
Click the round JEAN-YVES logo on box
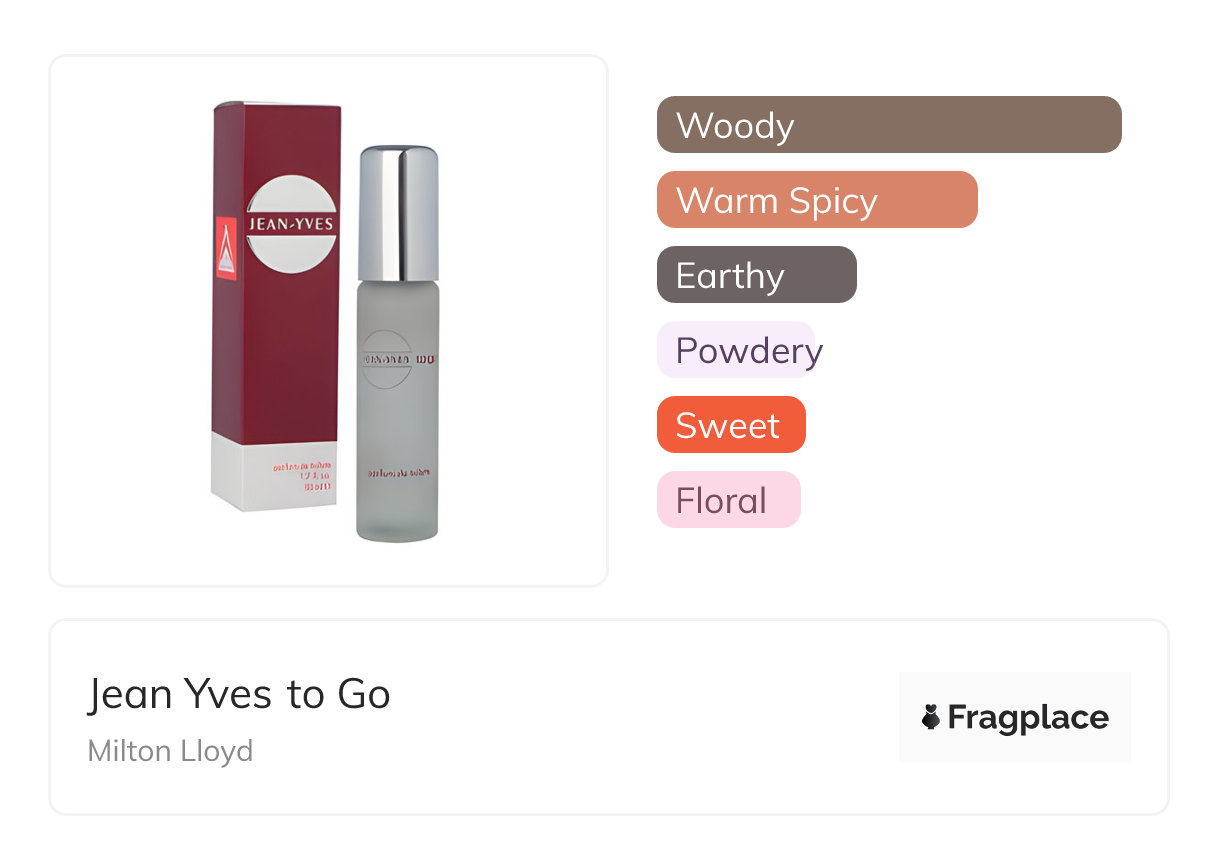(x=290, y=224)
